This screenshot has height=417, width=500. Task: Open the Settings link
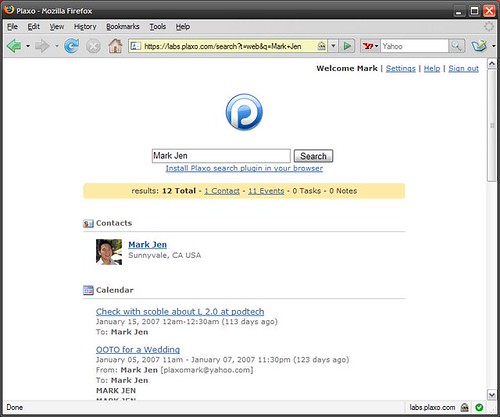coord(401,68)
